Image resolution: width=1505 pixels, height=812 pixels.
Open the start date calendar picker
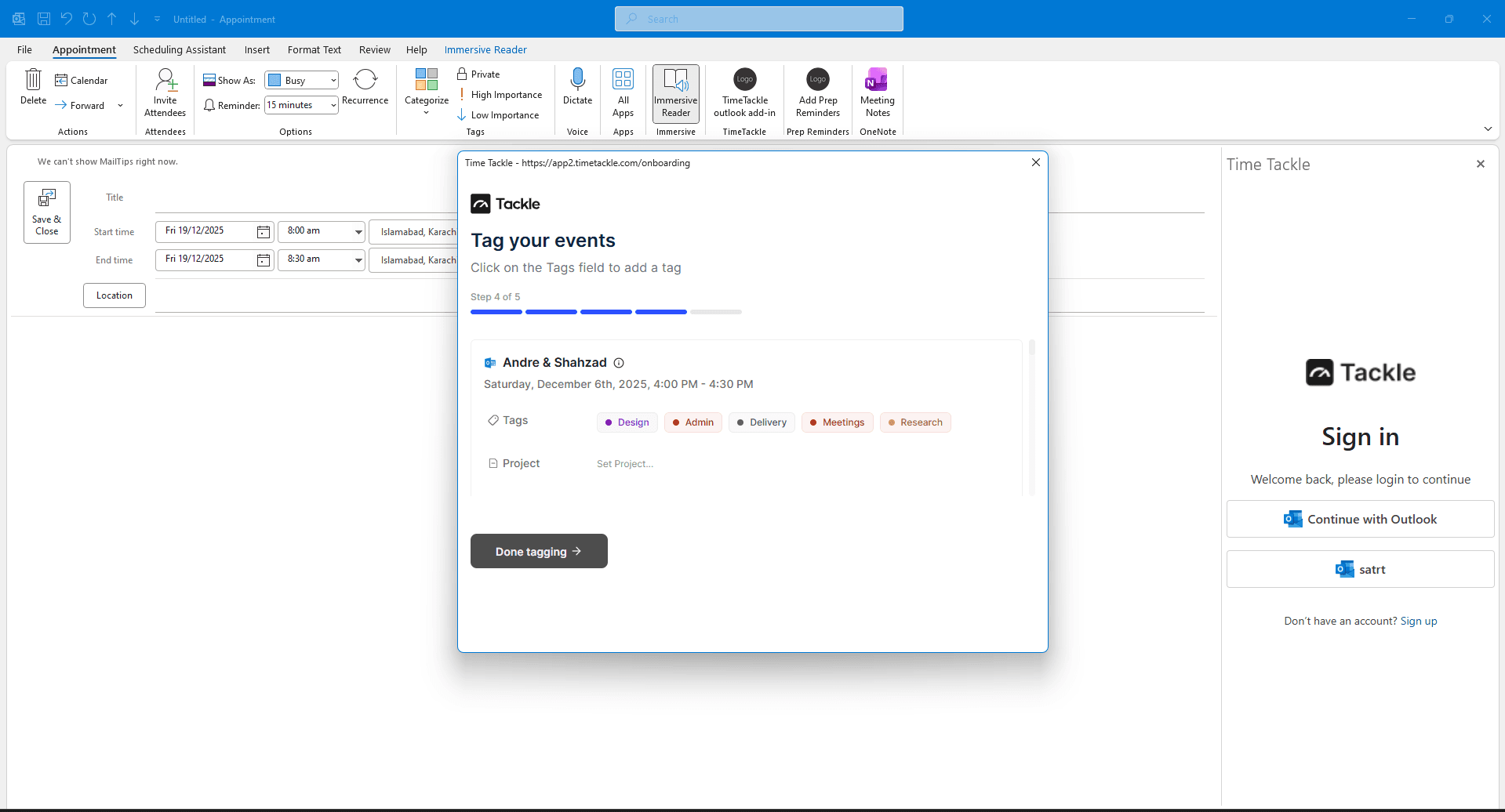264,232
